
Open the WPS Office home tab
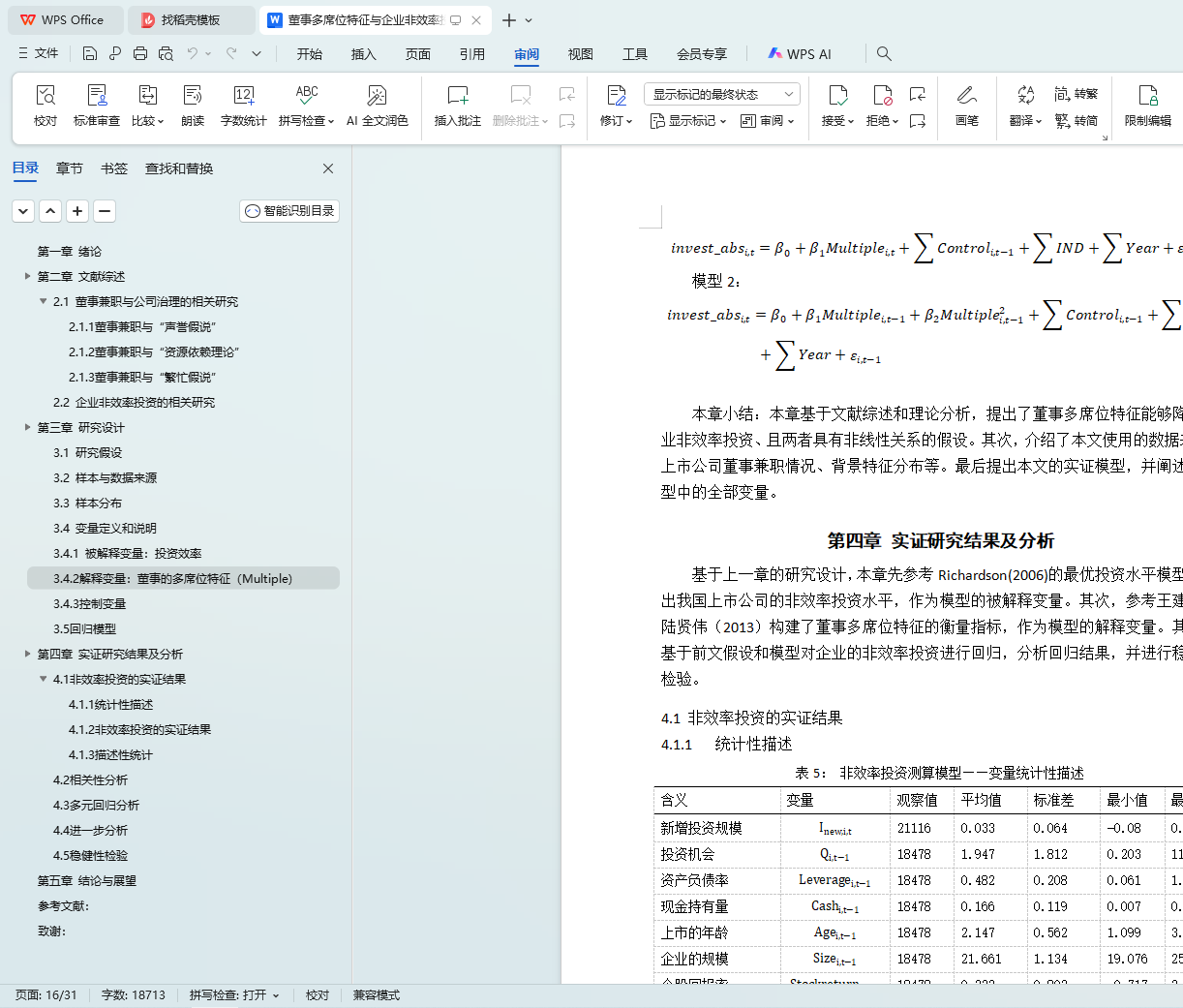[x=64, y=20]
